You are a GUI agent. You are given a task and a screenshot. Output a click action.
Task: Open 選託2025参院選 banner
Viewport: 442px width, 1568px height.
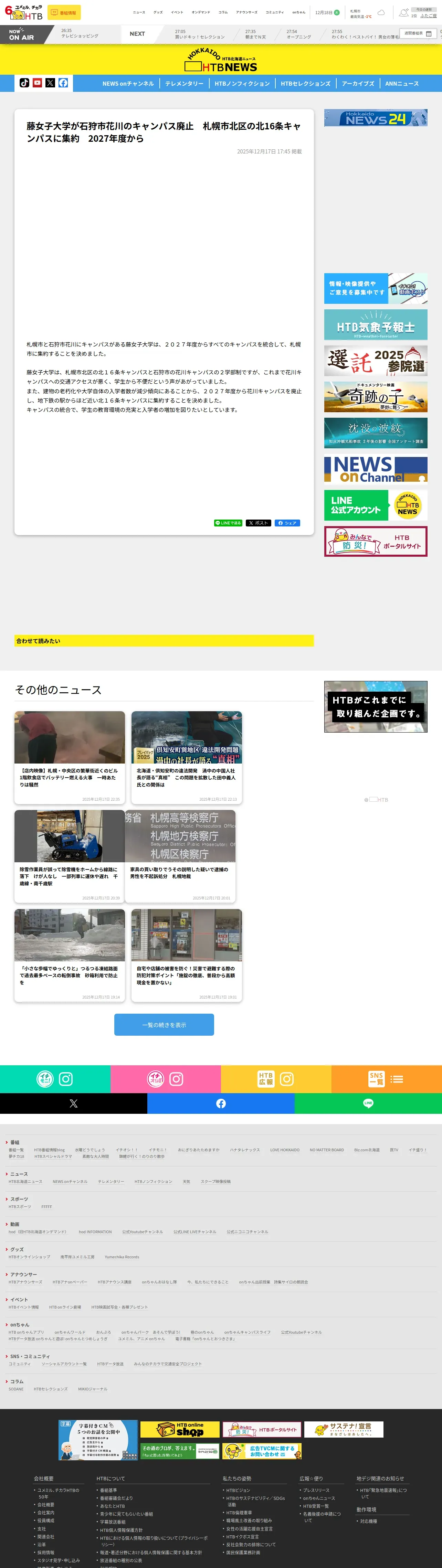[x=376, y=360]
